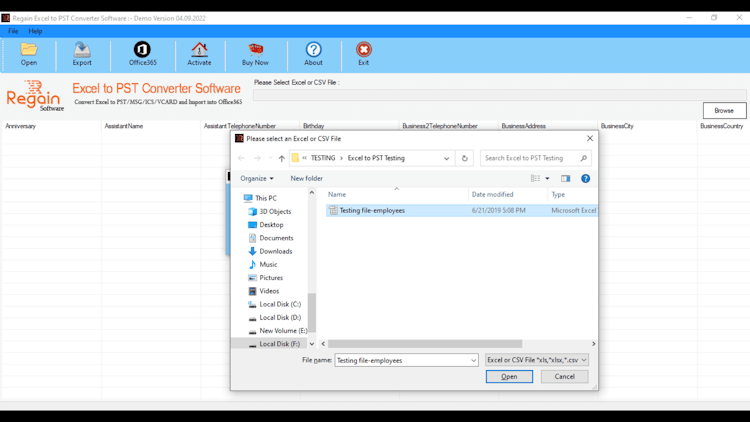Refresh the folder view
750x422 pixels.
tap(464, 158)
